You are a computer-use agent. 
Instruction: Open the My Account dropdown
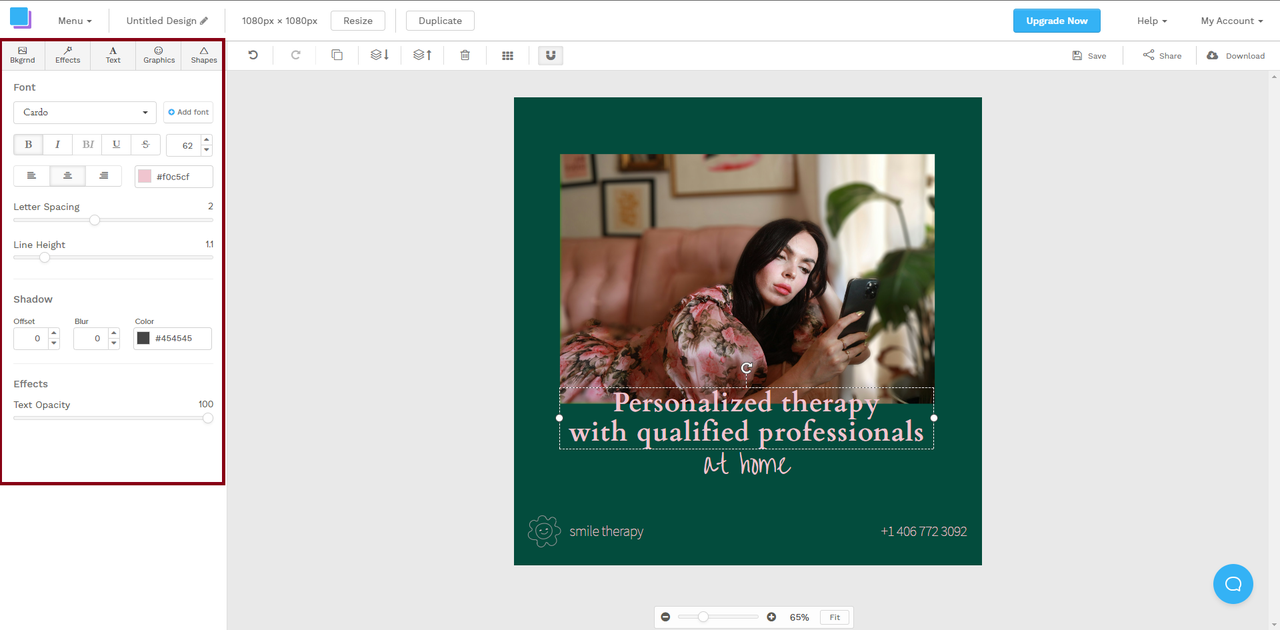point(1232,21)
